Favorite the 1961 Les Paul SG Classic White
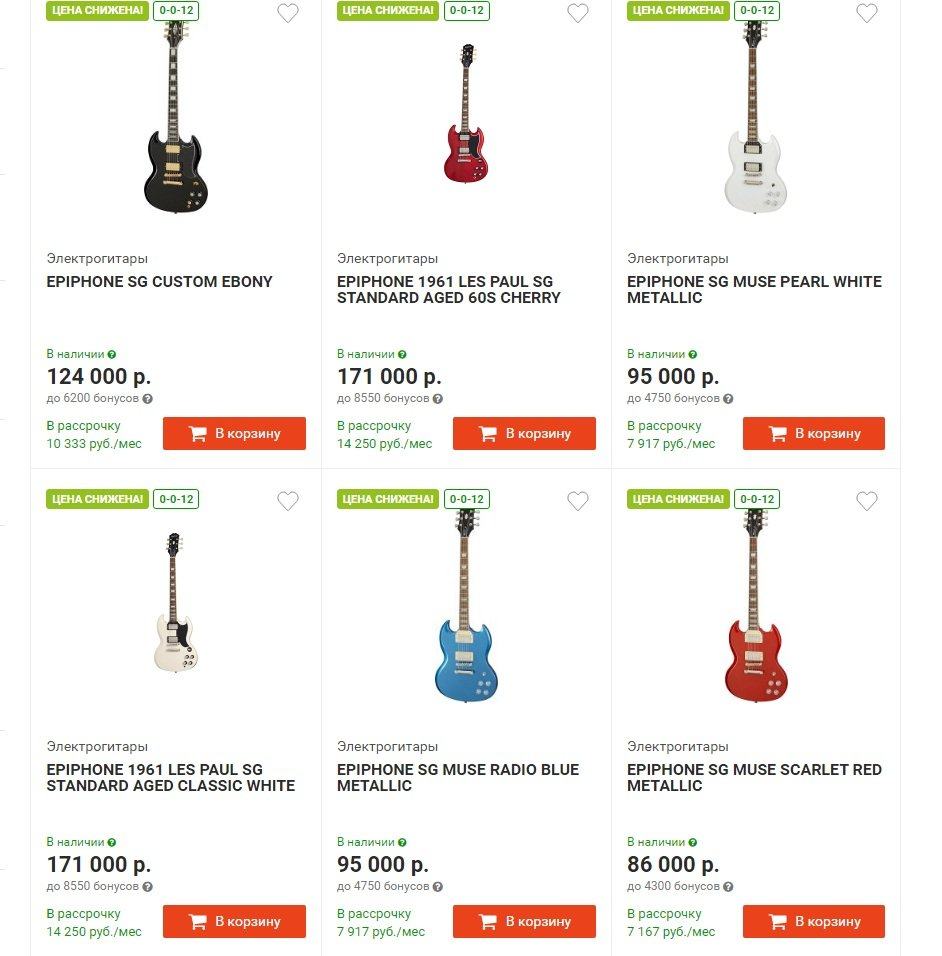Image resolution: width=942 pixels, height=956 pixels. tap(288, 501)
